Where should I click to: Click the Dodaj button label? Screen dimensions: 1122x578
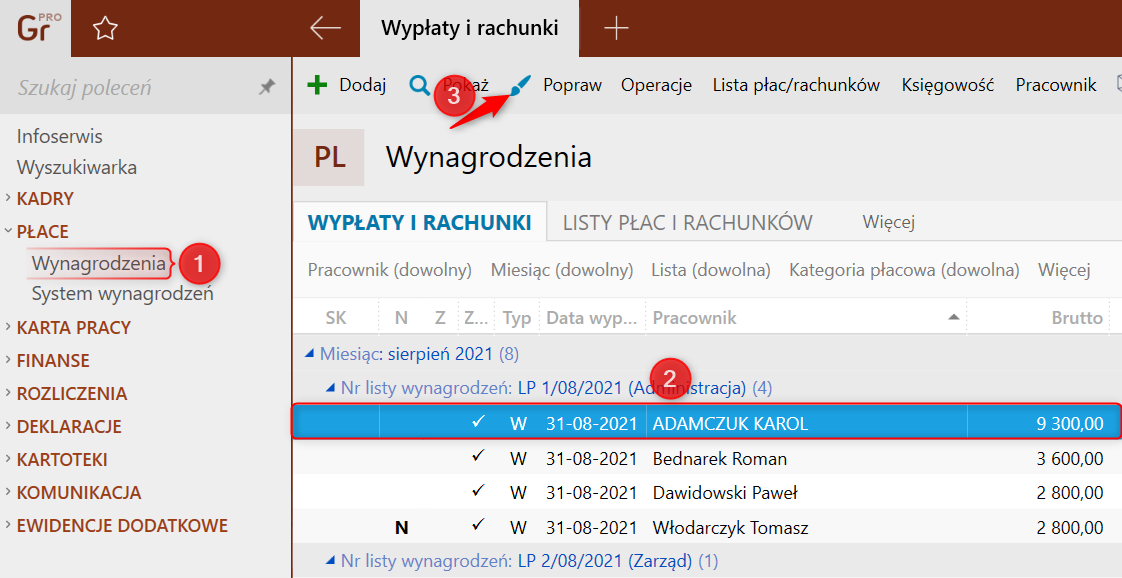[x=363, y=85]
